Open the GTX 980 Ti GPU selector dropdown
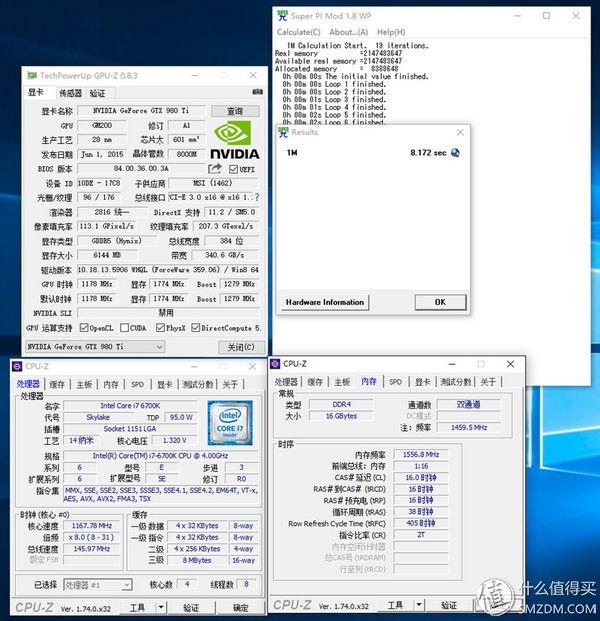The width and height of the screenshot is (600, 621). pyautogui.click(x=95, y=347)
